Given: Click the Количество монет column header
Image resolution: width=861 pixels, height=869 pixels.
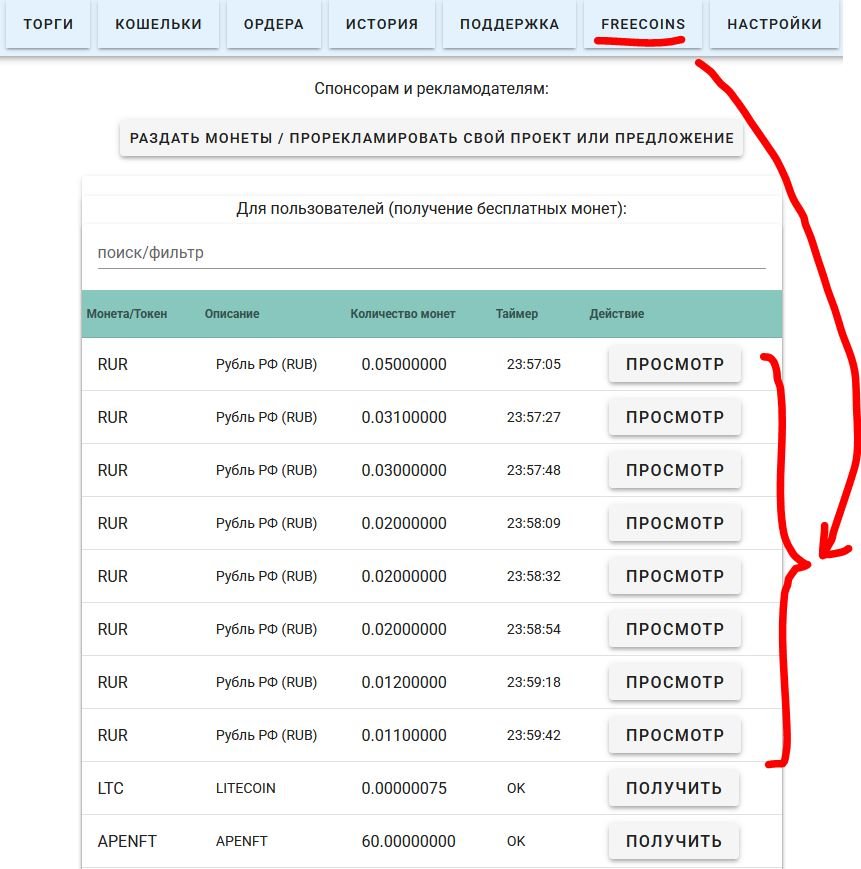Looking at the screenshot, I should tap(402, 314).
